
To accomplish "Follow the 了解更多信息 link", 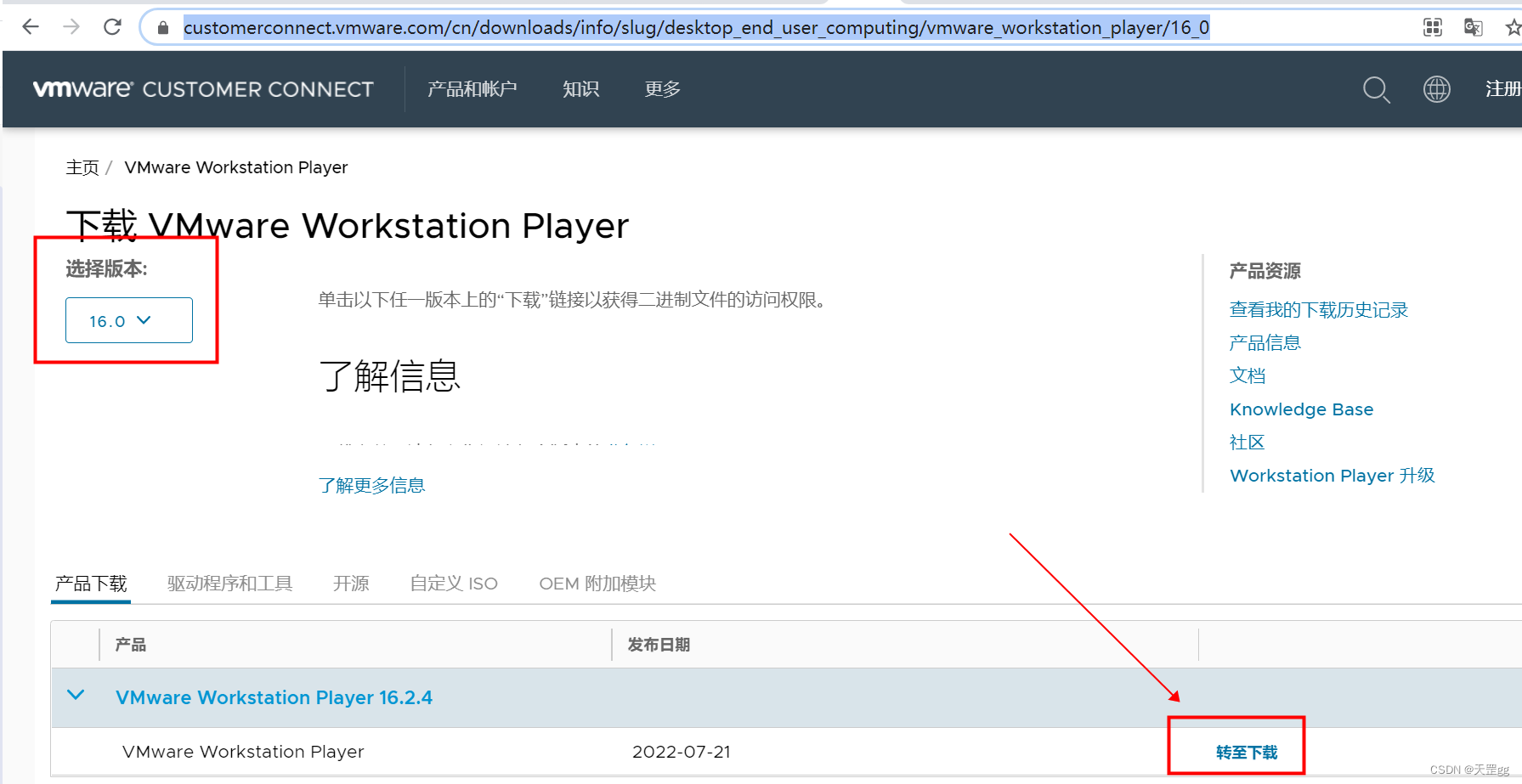I will (x=371, y=485).
